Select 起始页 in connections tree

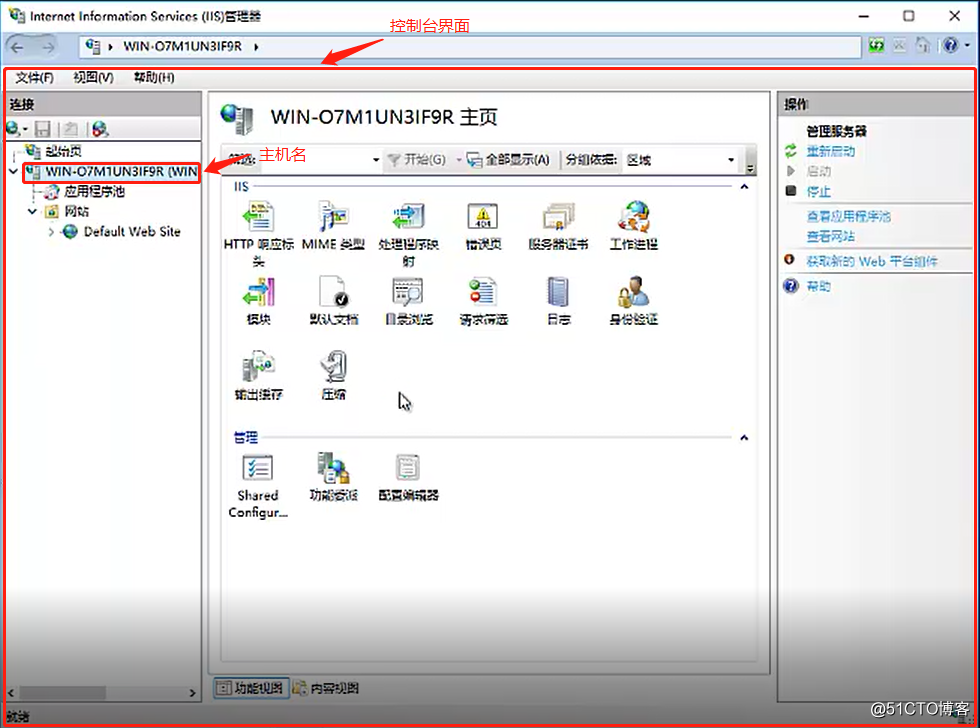coord(63,151)
